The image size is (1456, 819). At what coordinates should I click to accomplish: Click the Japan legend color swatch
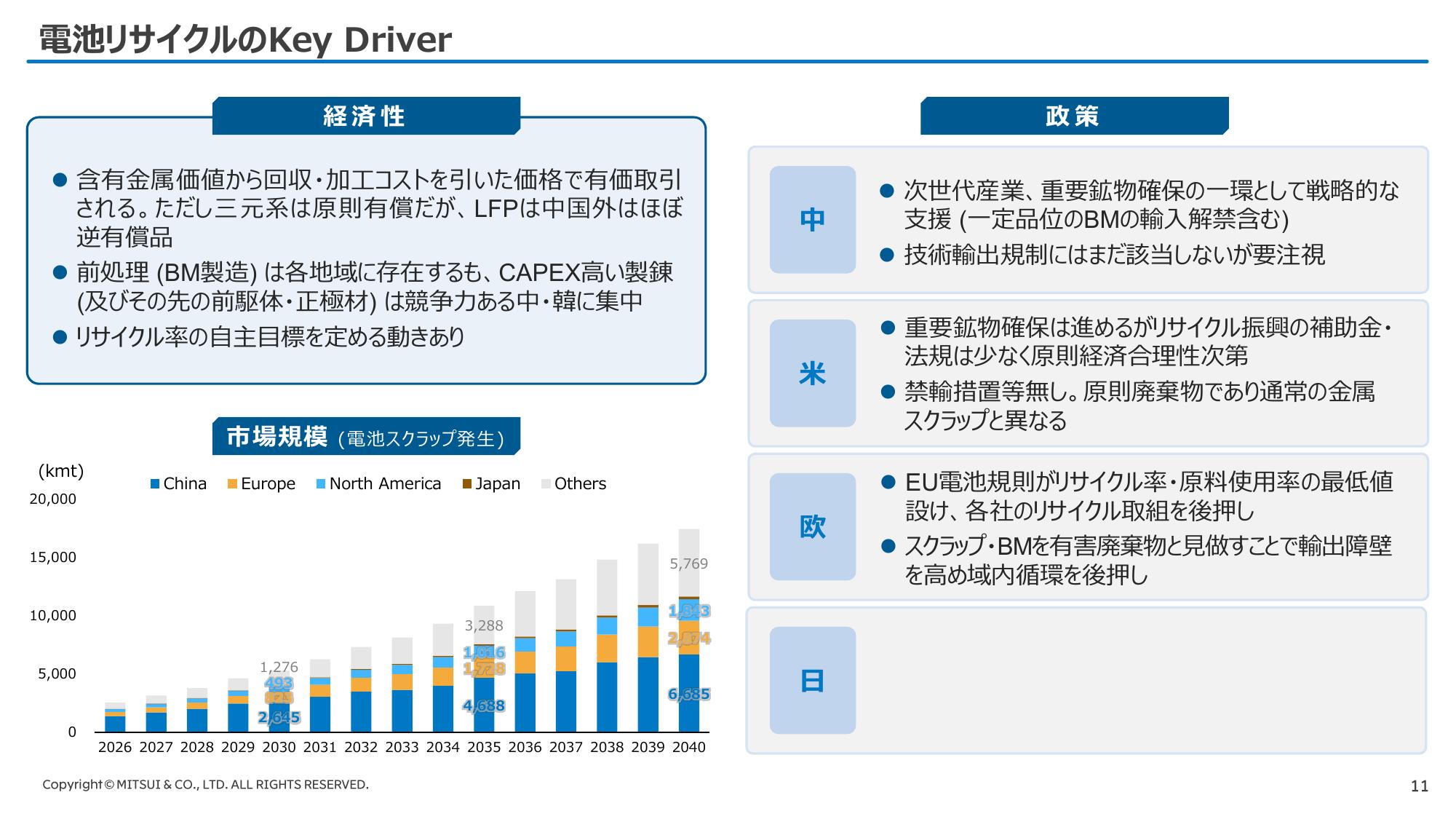coord(467,484)
